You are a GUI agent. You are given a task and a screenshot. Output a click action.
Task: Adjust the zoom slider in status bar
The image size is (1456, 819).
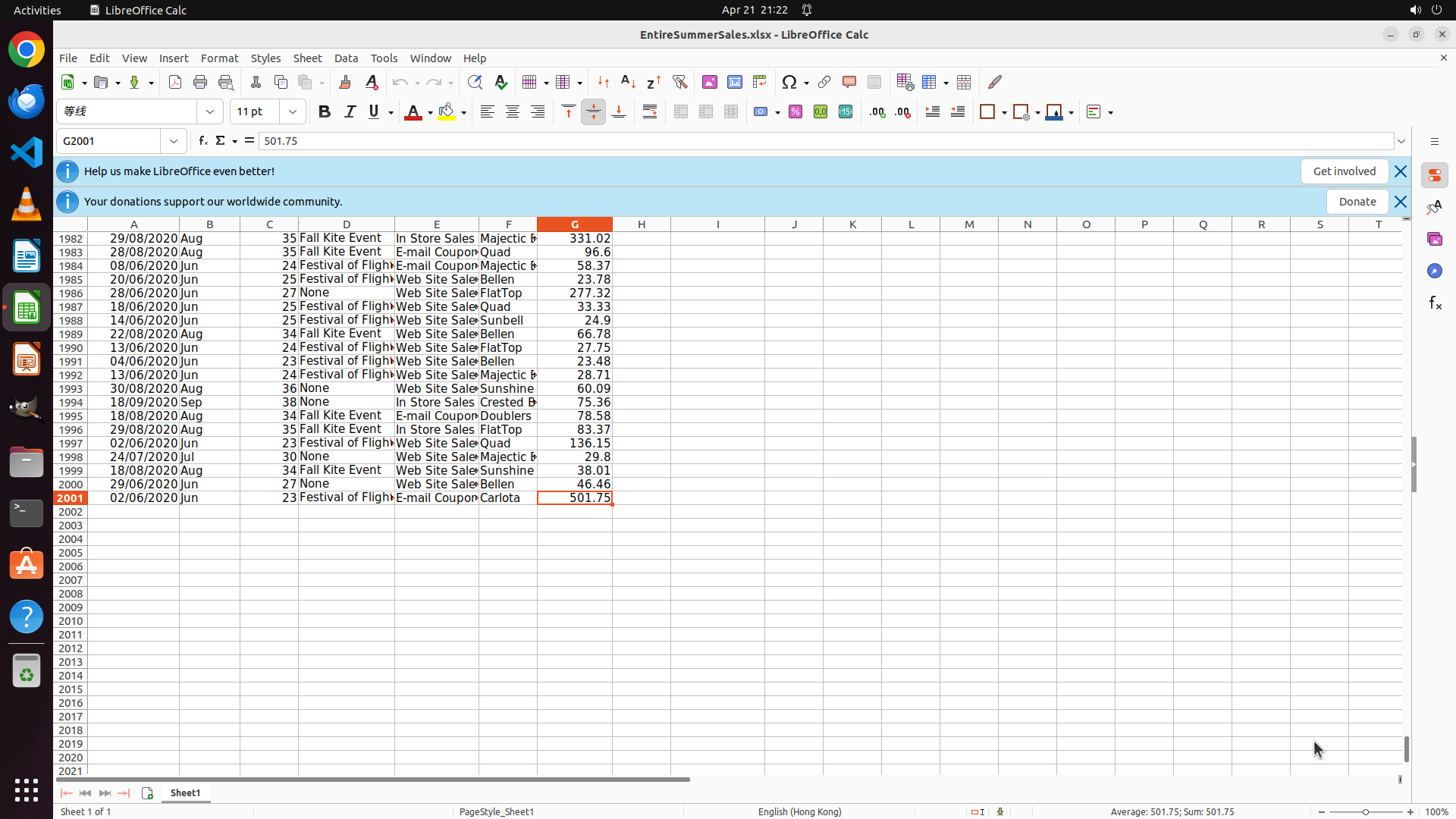pos(1365,811)
